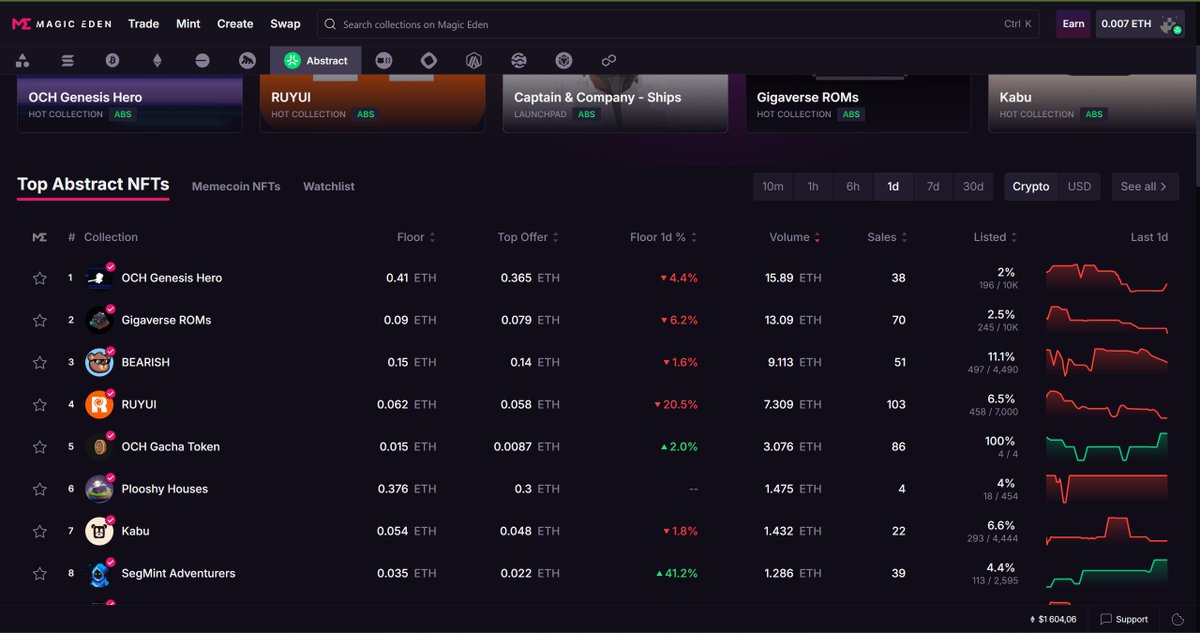Click See all collections
The width and height of the screenshot is (1200, 633).
(1145, 187)
